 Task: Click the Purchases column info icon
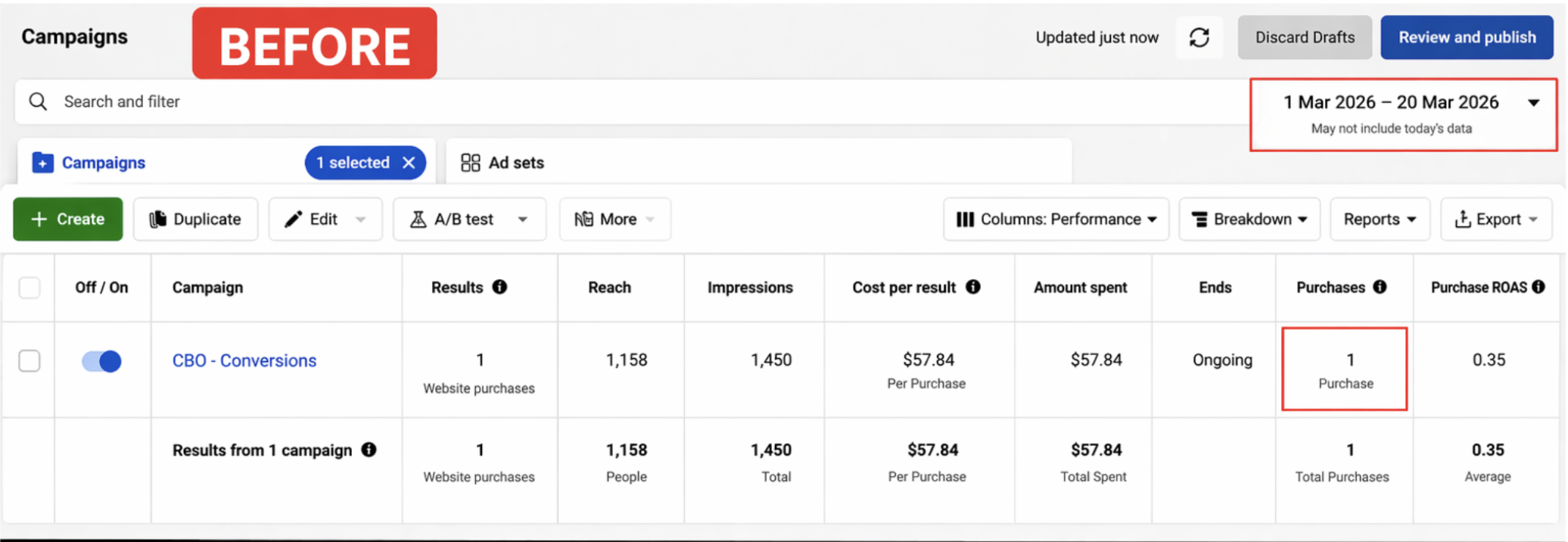[x=1380, y=287]
